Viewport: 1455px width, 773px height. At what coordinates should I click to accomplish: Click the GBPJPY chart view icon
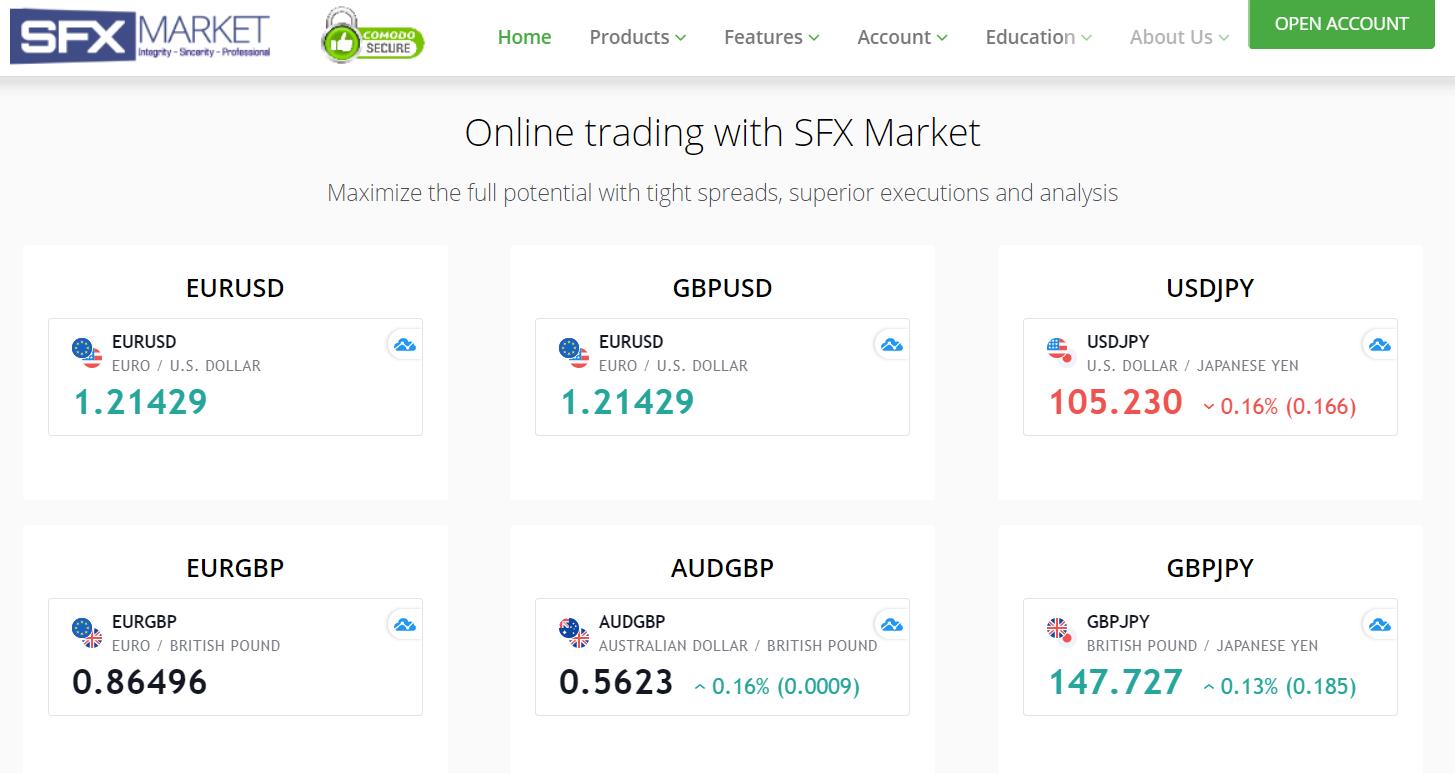(x=1379, y=624)
